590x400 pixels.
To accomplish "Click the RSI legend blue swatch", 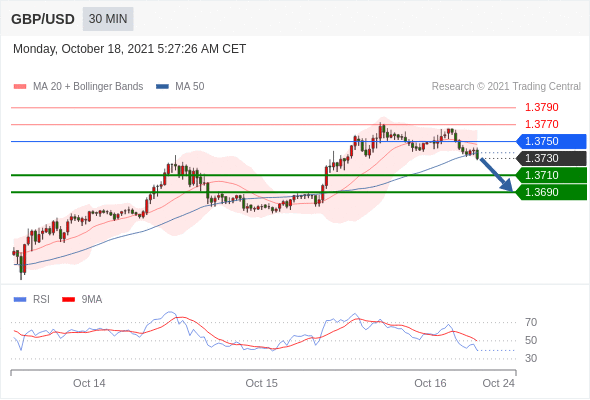I will pyautogui.click(x=20, y=300).
